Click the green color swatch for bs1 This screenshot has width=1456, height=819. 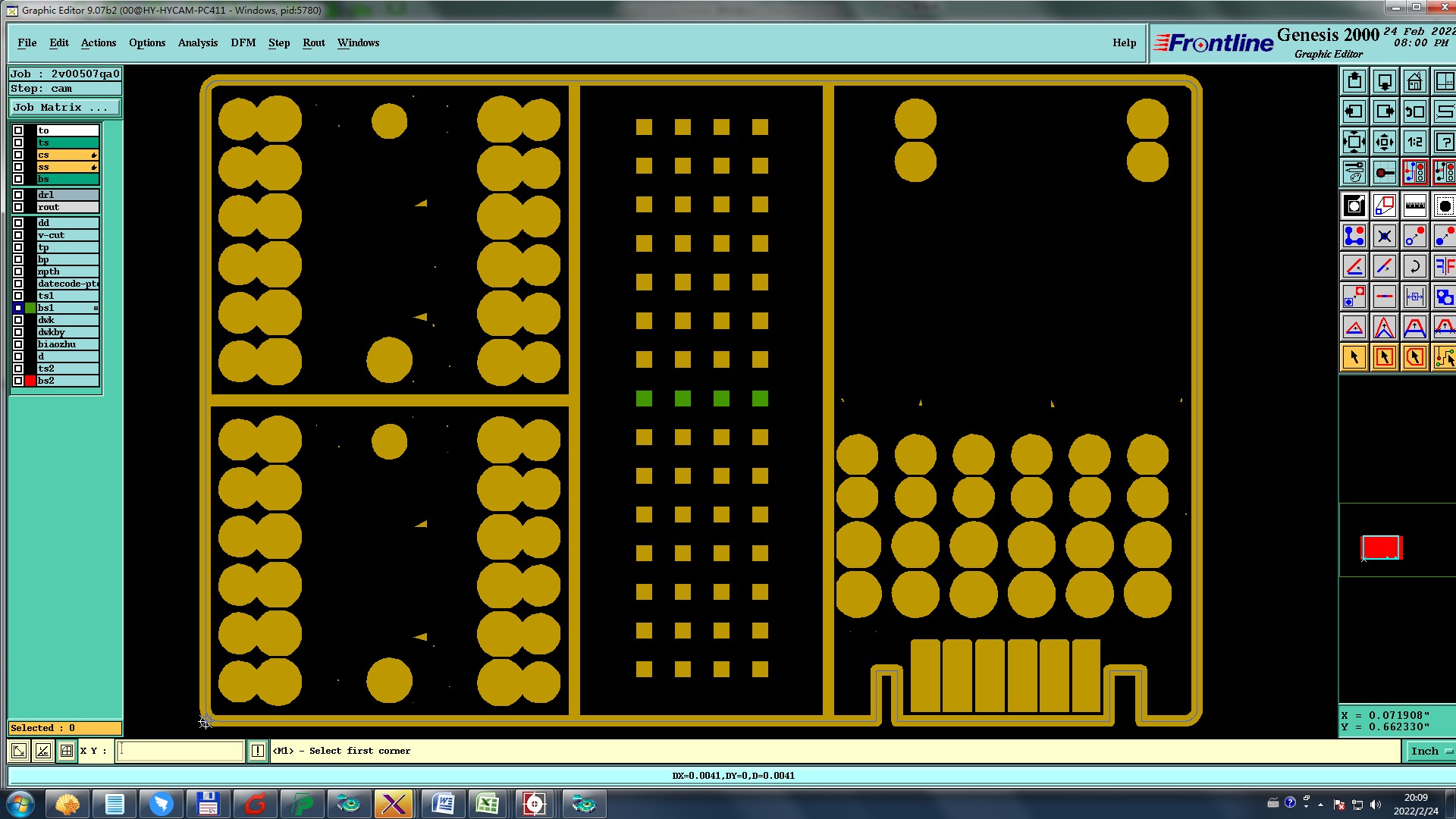[30, 308]
